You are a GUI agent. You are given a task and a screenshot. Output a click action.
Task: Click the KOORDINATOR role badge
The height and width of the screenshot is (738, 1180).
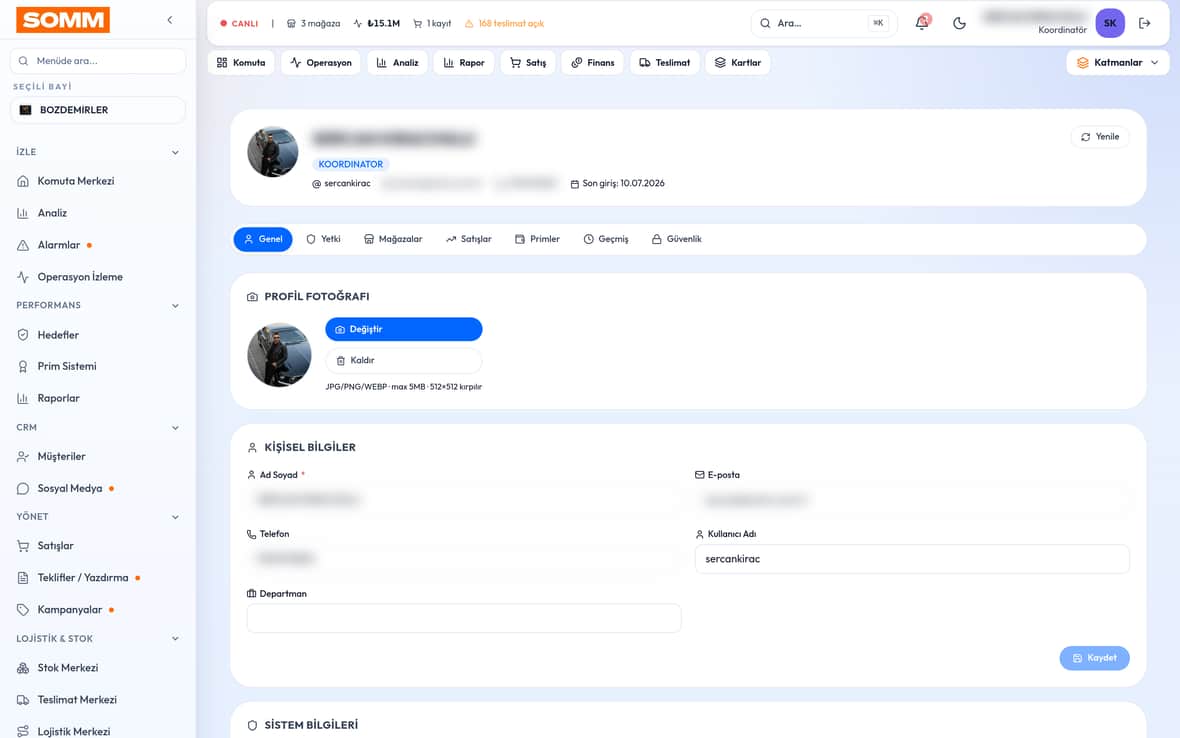coord(351,164)
